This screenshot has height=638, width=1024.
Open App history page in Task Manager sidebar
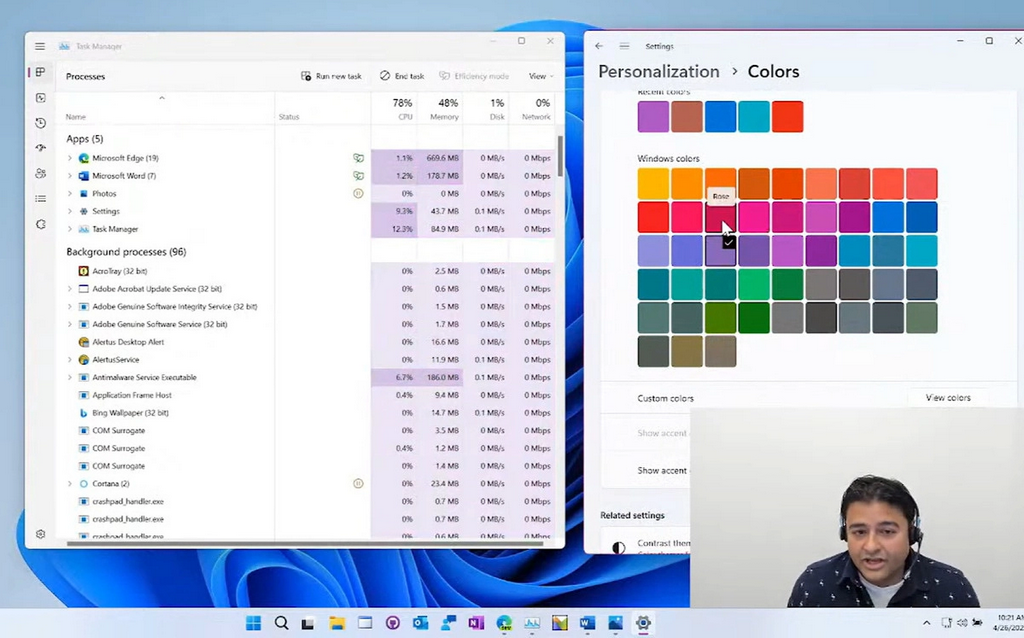[x=40, y=123]
